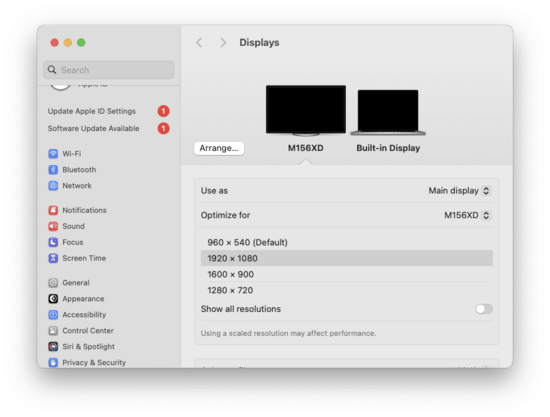Screen dimensions: 550x417
Task: Select the Built-in Display thumbnail
Action: (x=388, y=120)
